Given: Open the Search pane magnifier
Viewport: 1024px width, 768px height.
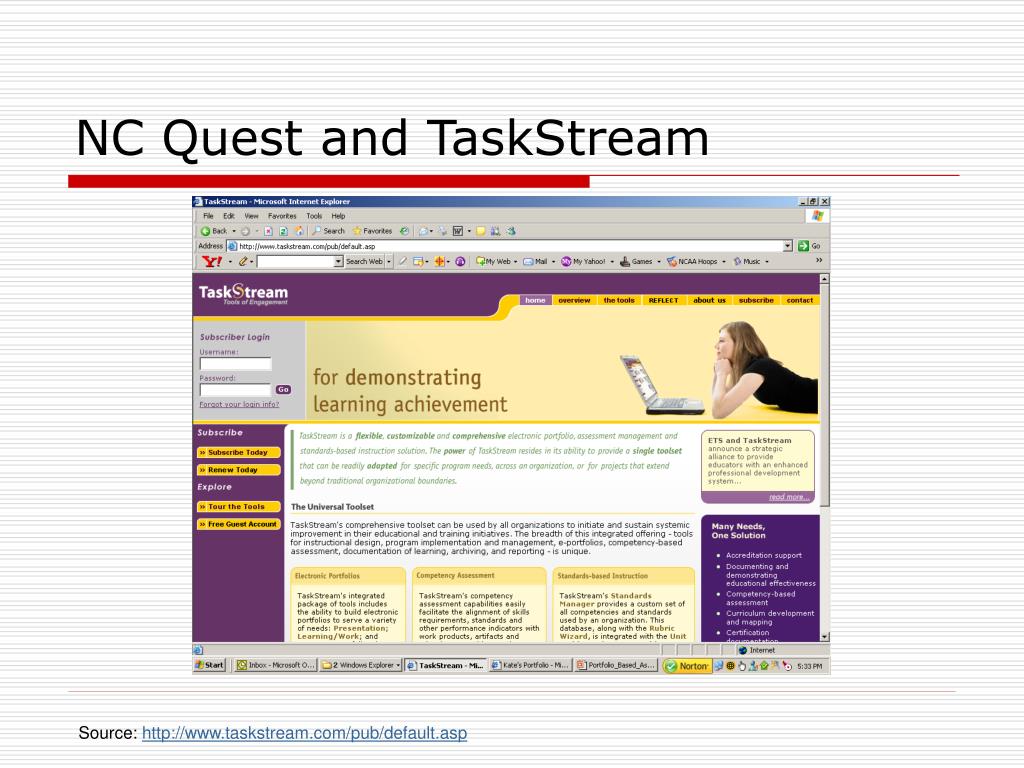Looking at the screenshot, I should [x=316, y=231].
